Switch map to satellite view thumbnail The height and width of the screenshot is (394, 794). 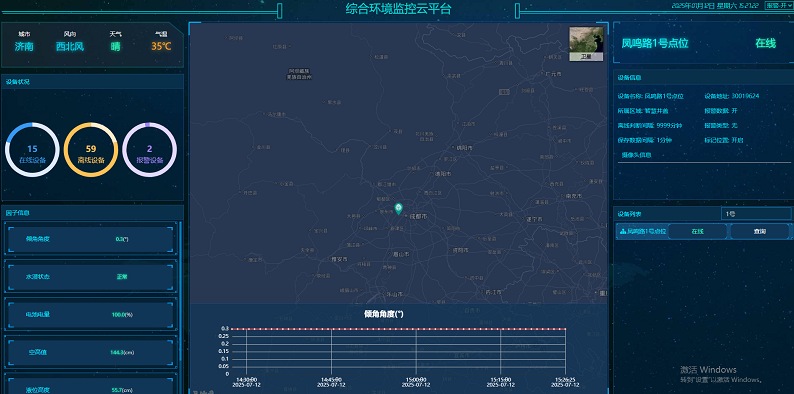(x=586, y=44)
